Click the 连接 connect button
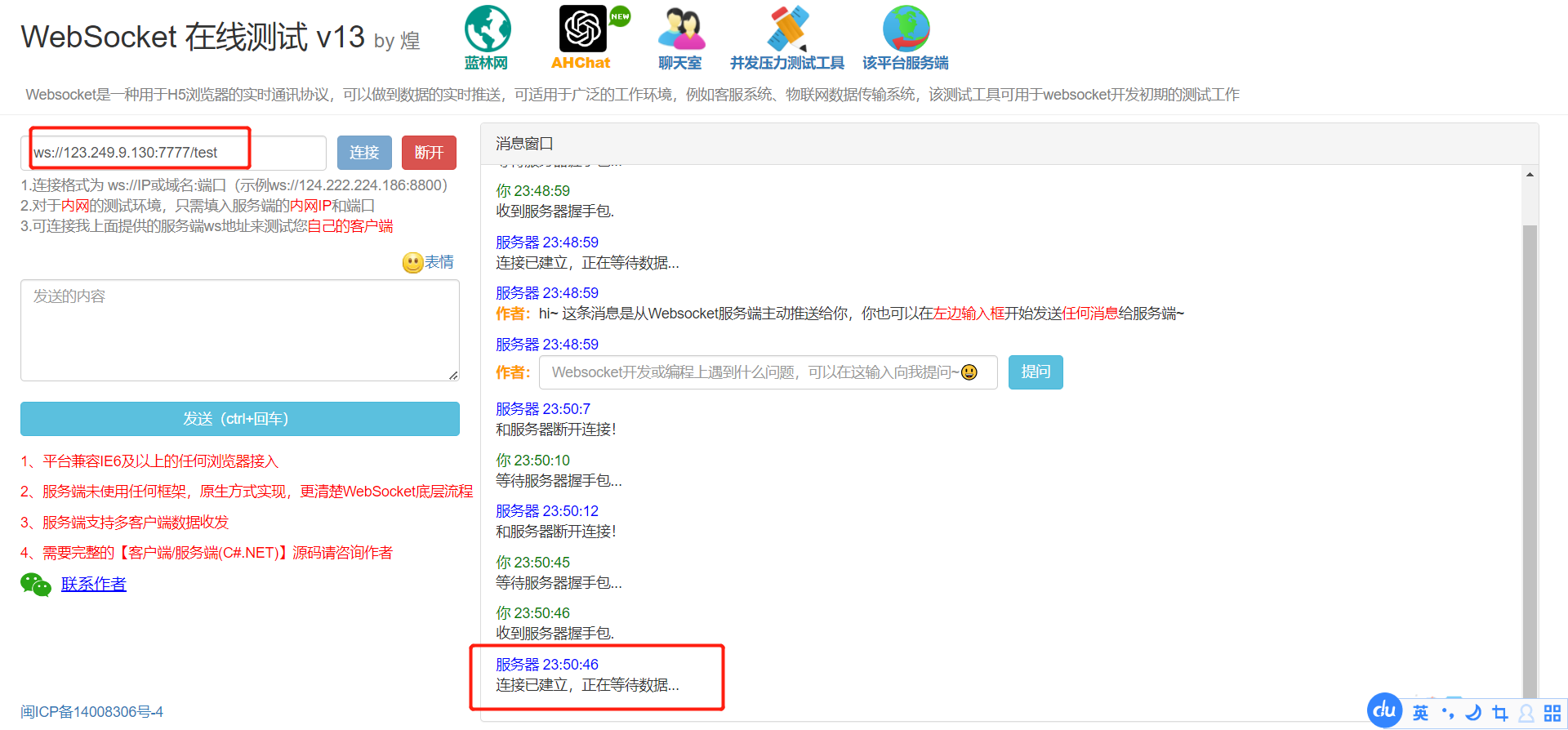Viewport: 1568px width, 730px height. (x=364, y=153)
